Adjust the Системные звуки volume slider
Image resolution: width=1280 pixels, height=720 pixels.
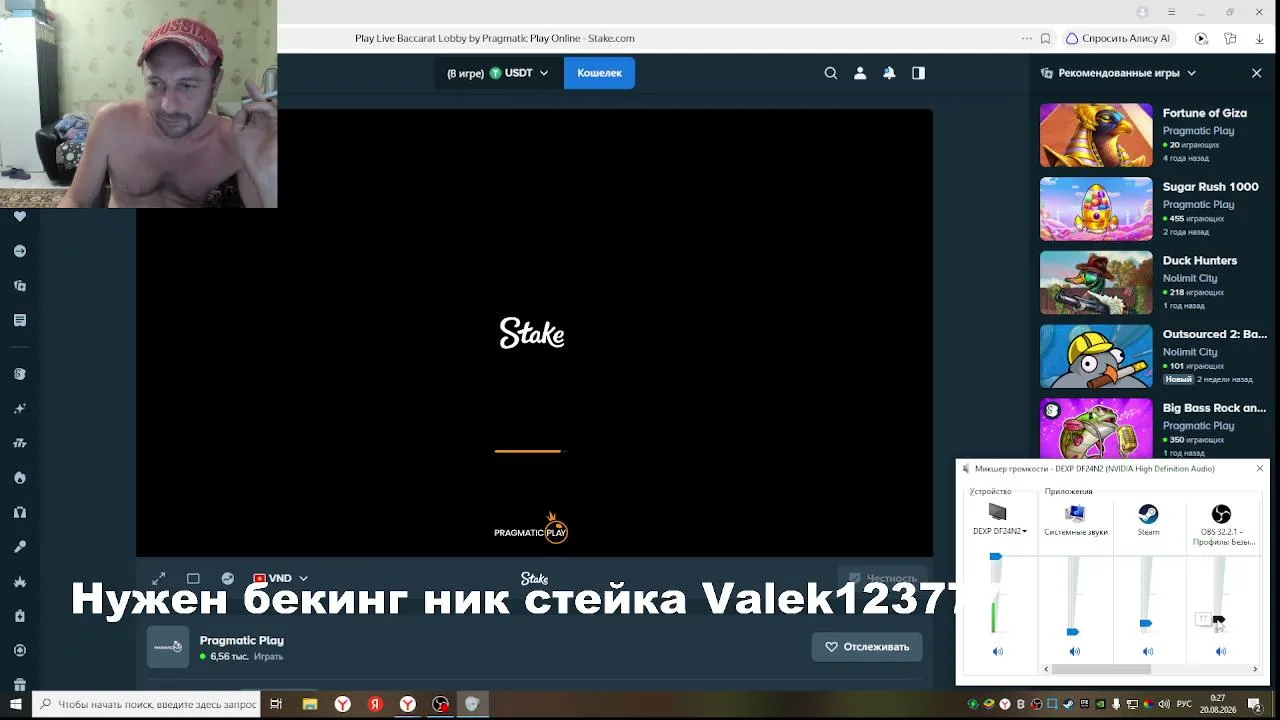[x=1073, y=632]
